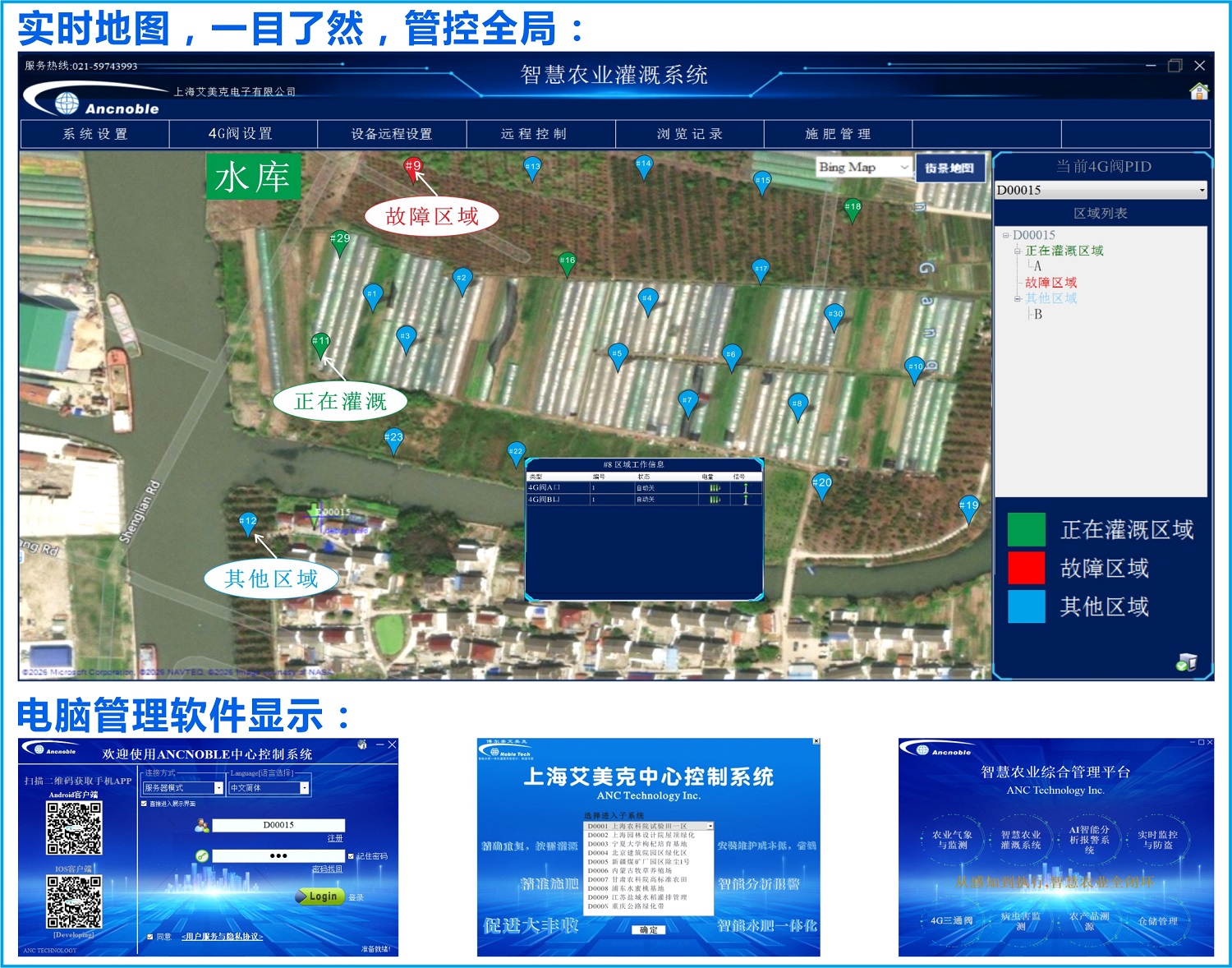Click the device icon at the side panel bottom
1232x968 pixels.
pos(1186,662)
